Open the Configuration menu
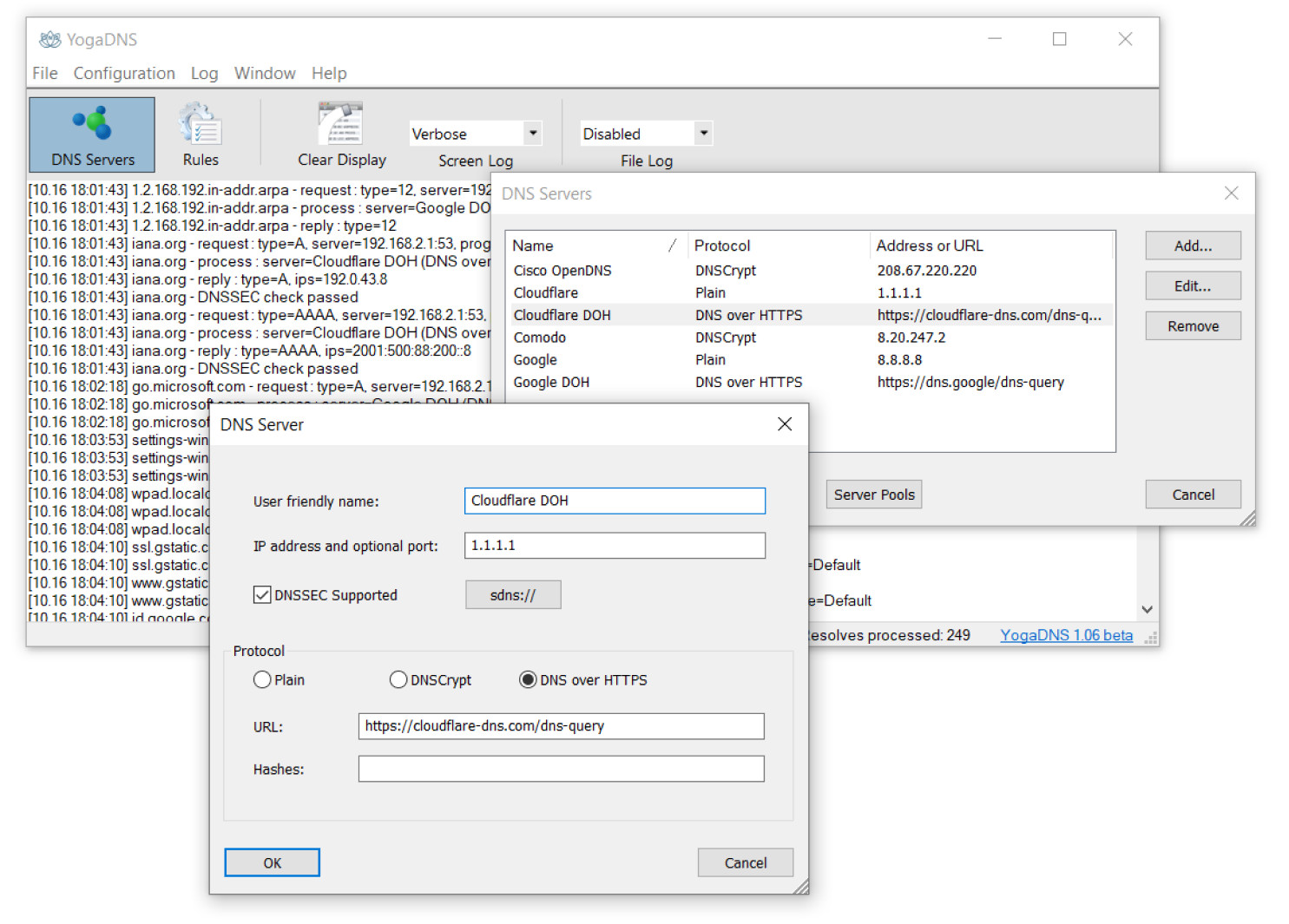The height and width of the screenshot is (924, 1289). (x=124, y=74)
